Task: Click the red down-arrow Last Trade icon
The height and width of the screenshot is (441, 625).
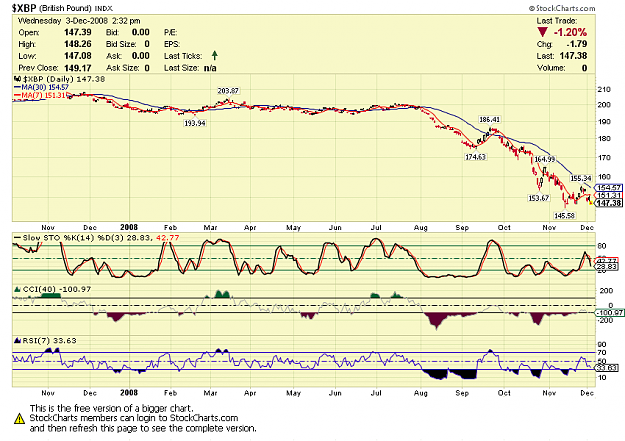Action: (542, 32)
